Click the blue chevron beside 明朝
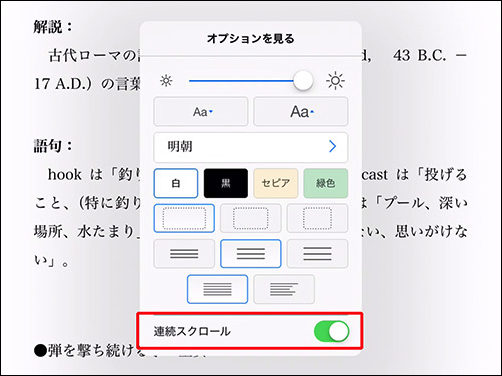Viewport: 502px width, 376px height. tap(332, 146)
